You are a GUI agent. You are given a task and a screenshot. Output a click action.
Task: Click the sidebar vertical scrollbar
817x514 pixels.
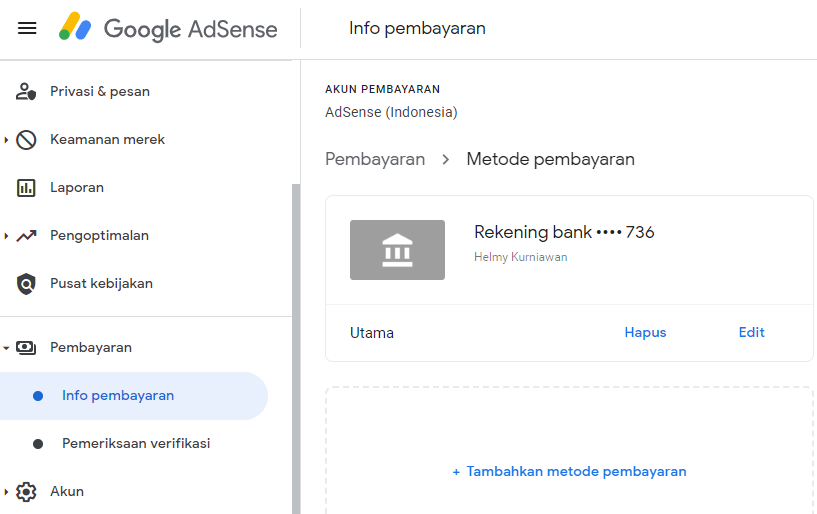pos(296,348)
